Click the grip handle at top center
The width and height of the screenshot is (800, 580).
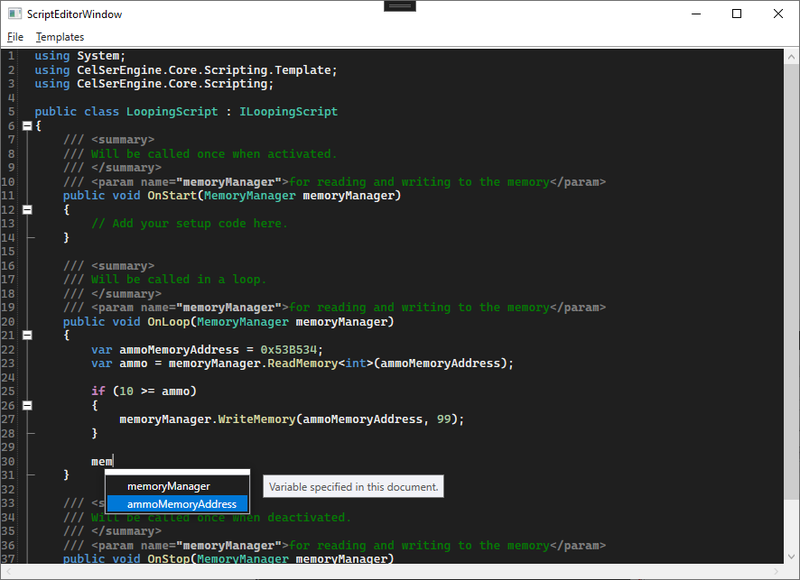[x=400, y=6]
